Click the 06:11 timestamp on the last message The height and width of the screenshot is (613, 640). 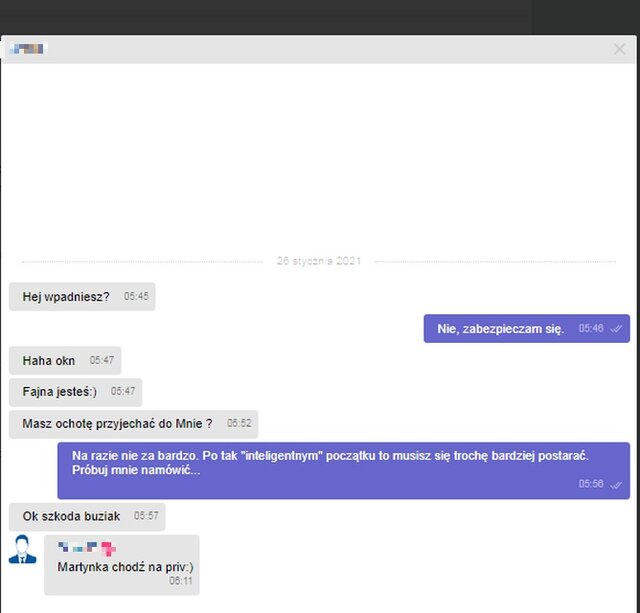(180, 581)
